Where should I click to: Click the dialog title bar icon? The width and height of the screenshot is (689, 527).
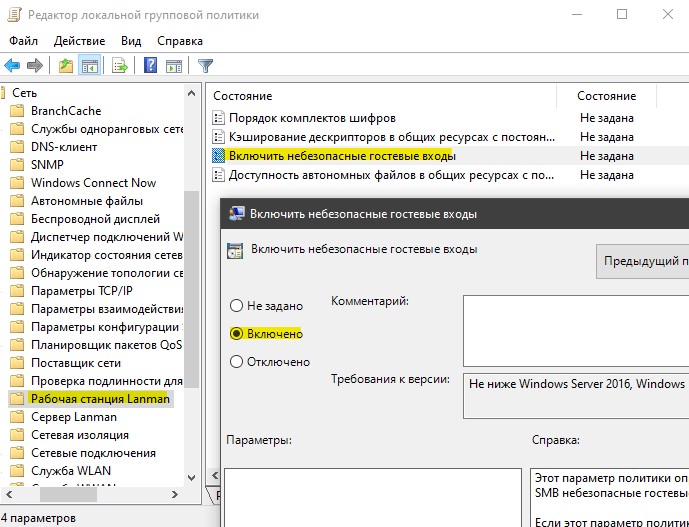(x=237, y=214)
